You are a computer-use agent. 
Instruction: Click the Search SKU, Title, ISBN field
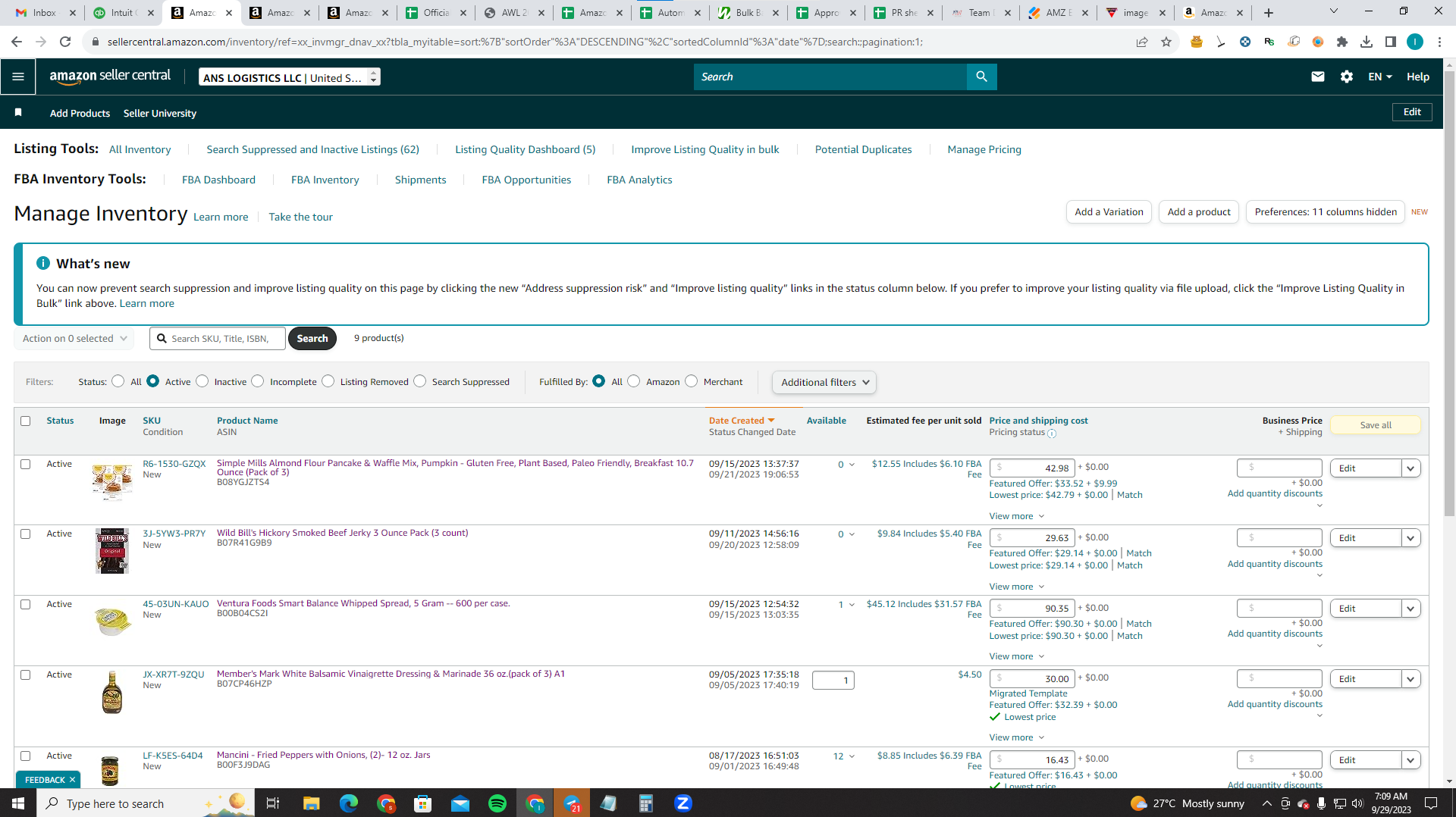coord(218,339)
